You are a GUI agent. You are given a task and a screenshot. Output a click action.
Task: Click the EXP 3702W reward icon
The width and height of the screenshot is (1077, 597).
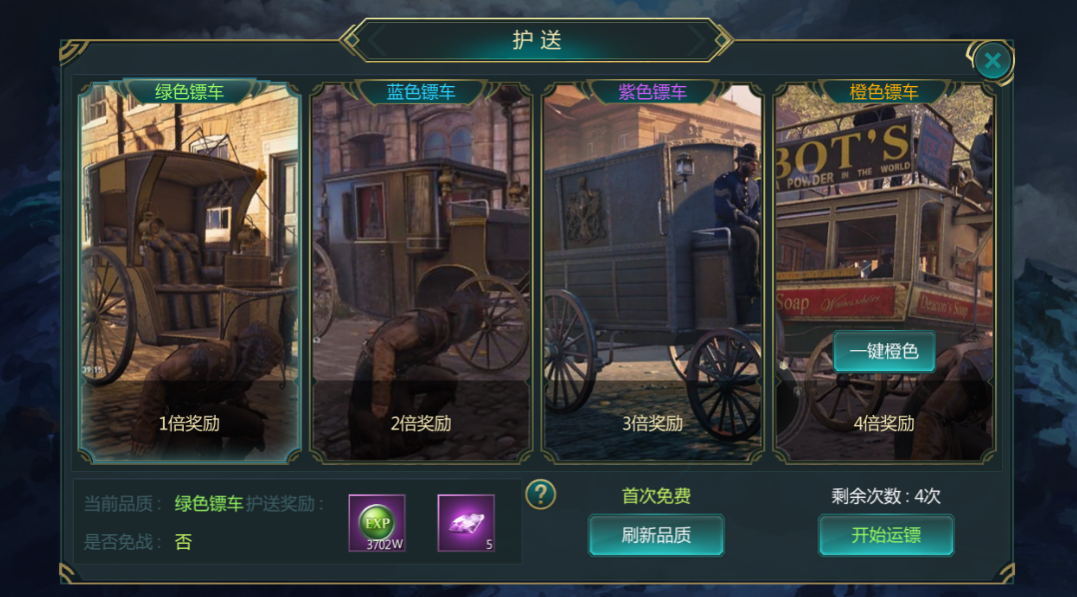coord(377,523)
